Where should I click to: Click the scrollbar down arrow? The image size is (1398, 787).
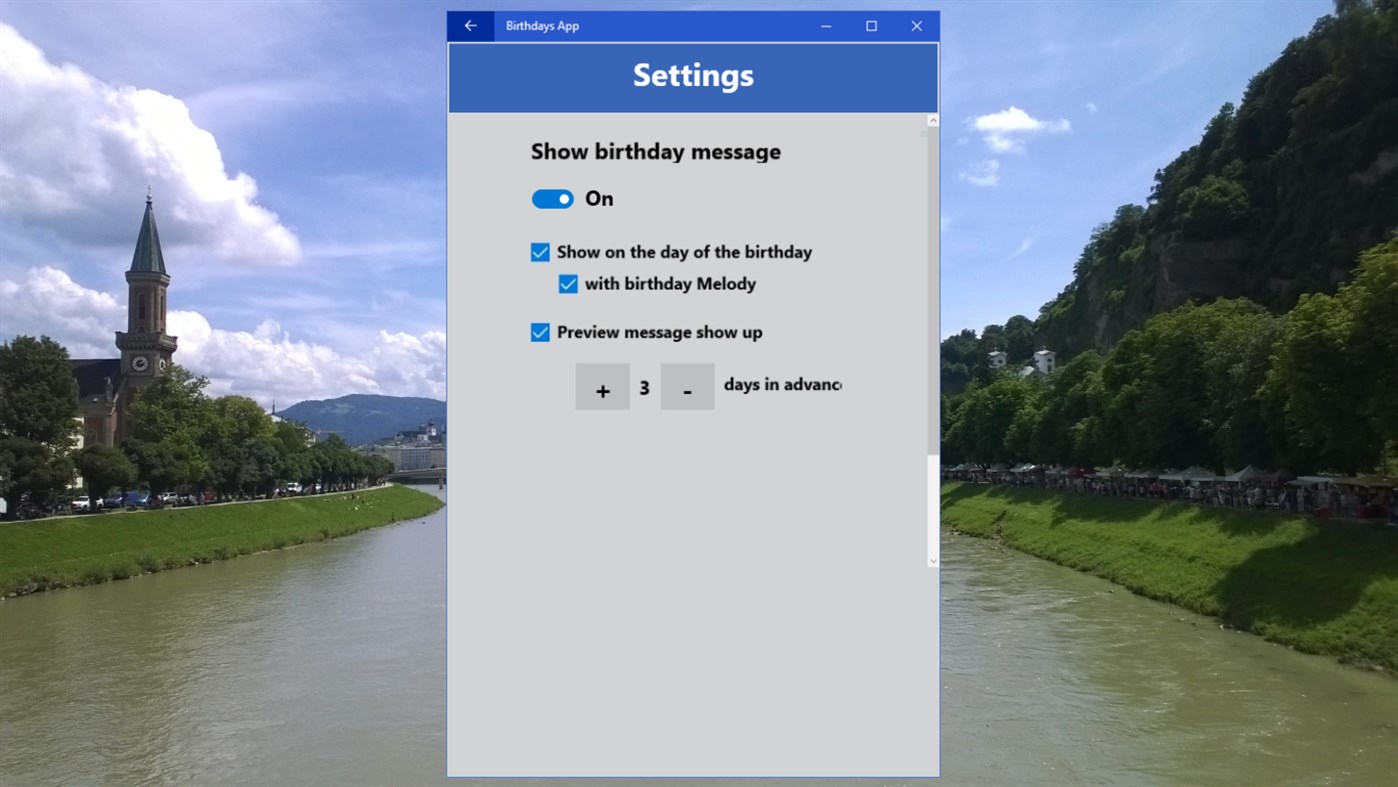tap(931, 560)
